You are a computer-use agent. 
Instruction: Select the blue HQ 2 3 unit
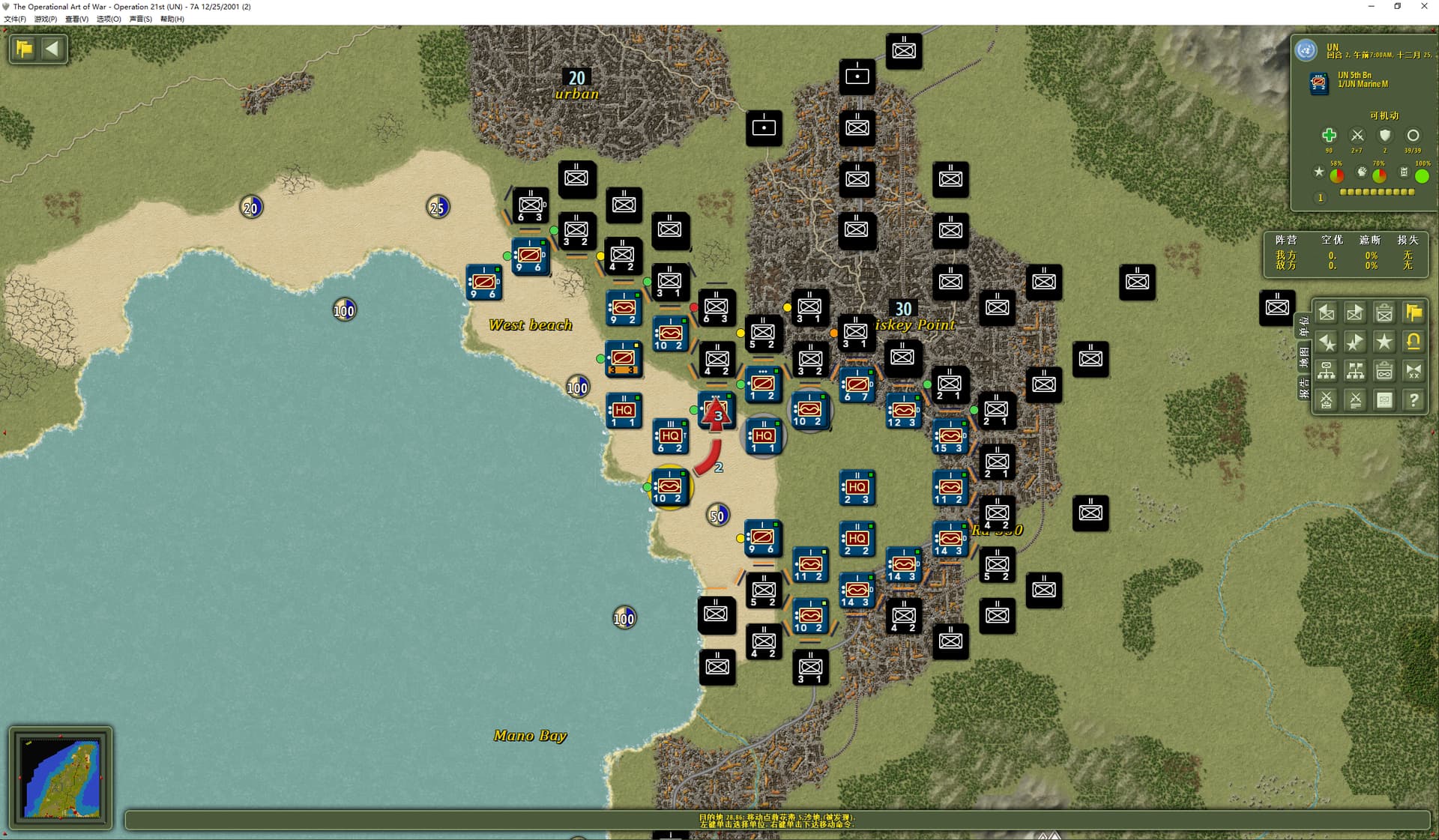tap(857, 488)
